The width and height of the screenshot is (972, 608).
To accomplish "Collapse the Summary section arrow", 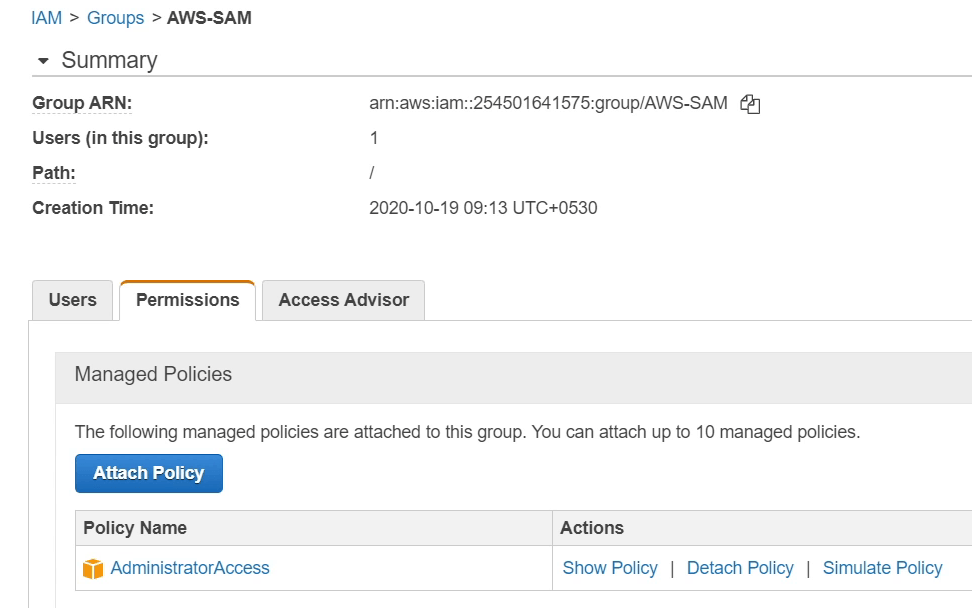I will click(x=43, y=61).
